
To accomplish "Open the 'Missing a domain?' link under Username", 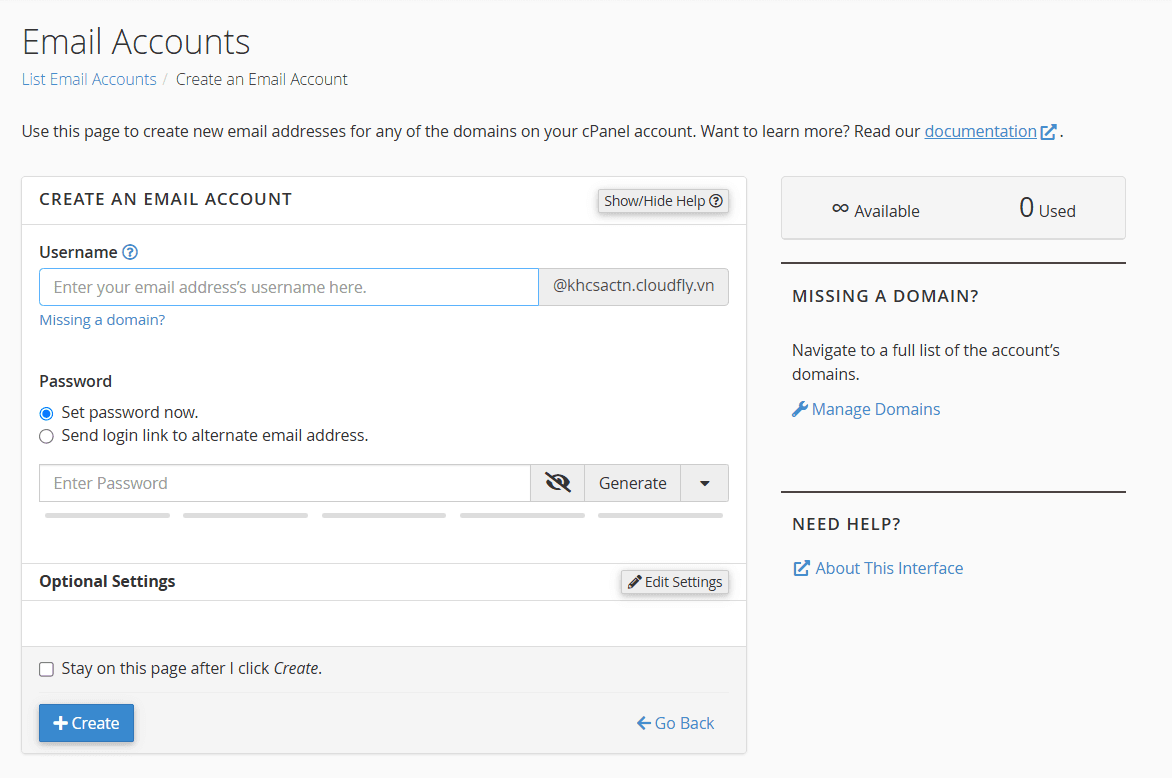I will click(102, 320).
